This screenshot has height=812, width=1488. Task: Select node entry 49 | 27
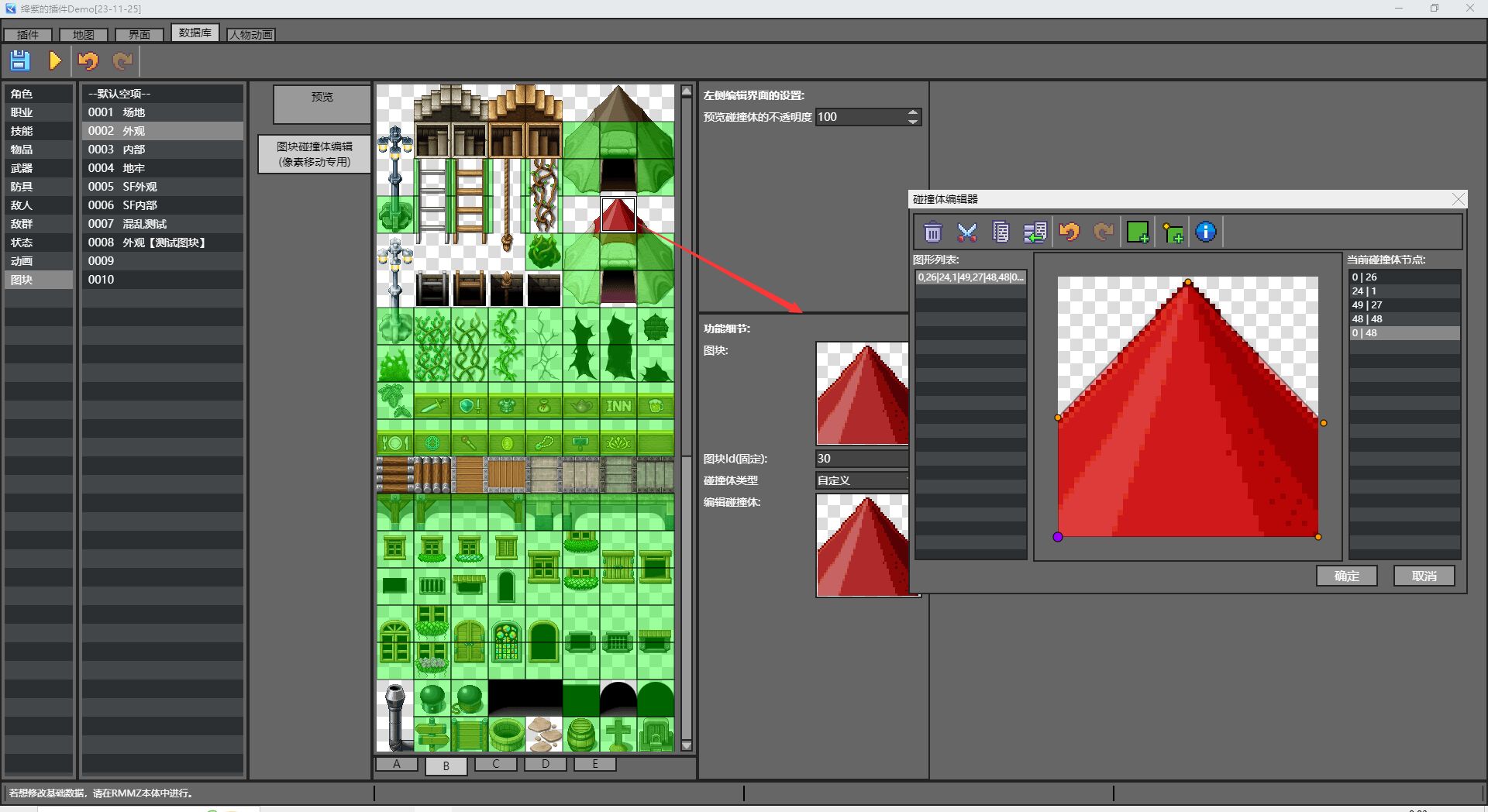1404,305
